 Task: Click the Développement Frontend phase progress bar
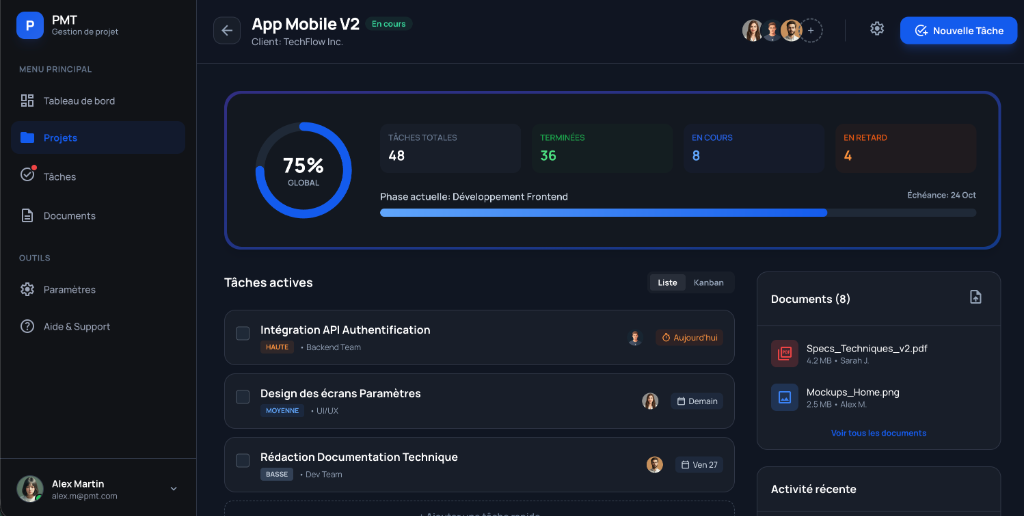(678, 213)
